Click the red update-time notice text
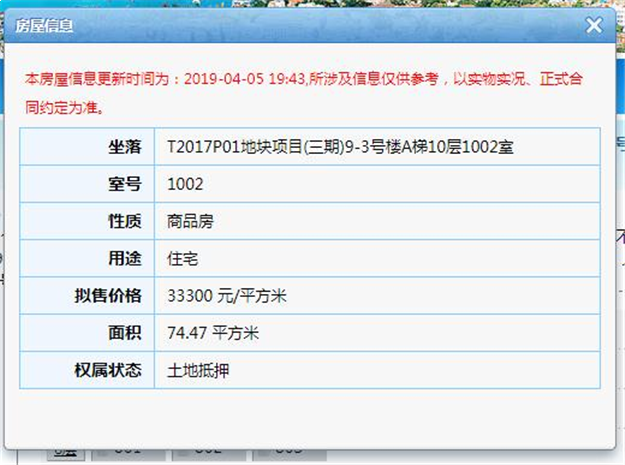Screen dimensions: 625x465 [x=304, y=92]
